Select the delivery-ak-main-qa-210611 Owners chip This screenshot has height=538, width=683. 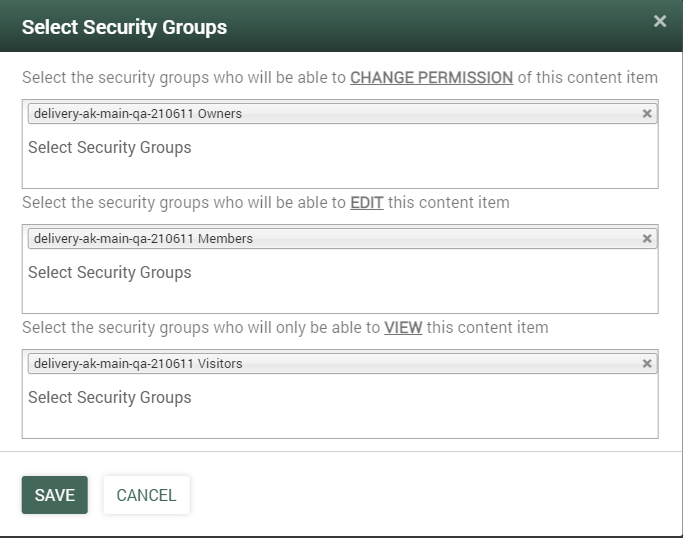click(138, 114)
